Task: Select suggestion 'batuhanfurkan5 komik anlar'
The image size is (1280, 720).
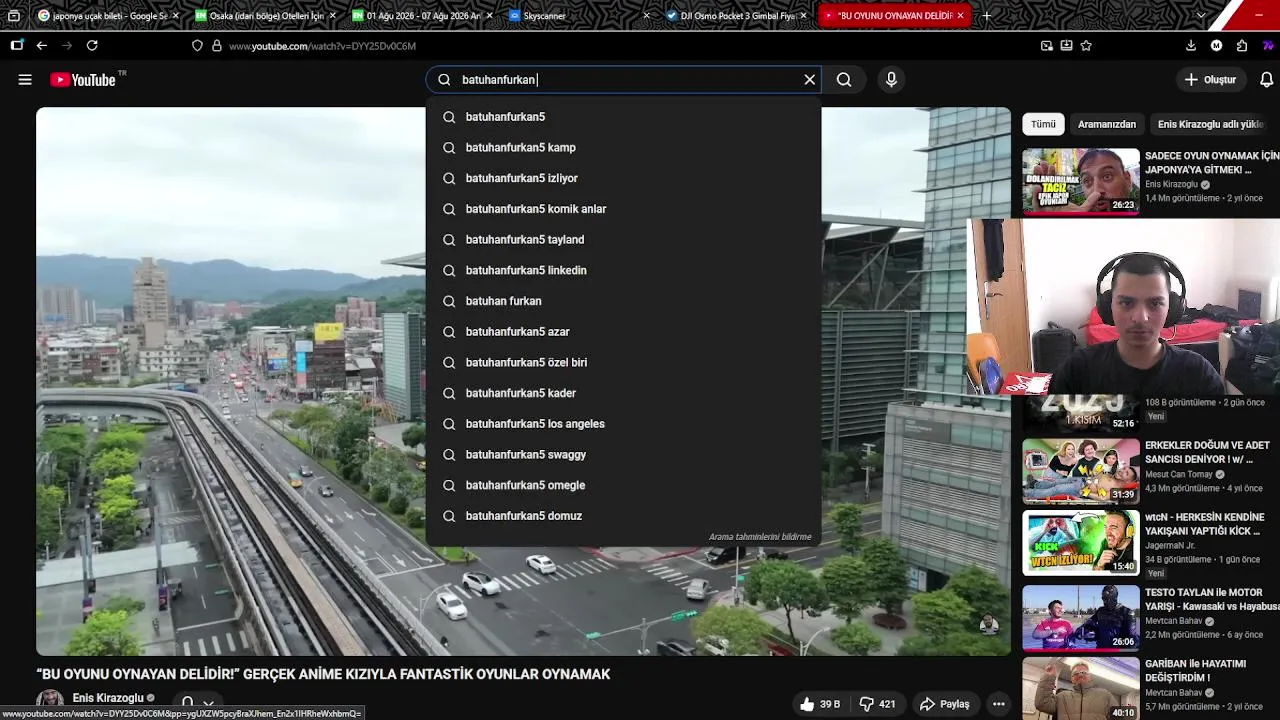Action: (x=624, y=209)
